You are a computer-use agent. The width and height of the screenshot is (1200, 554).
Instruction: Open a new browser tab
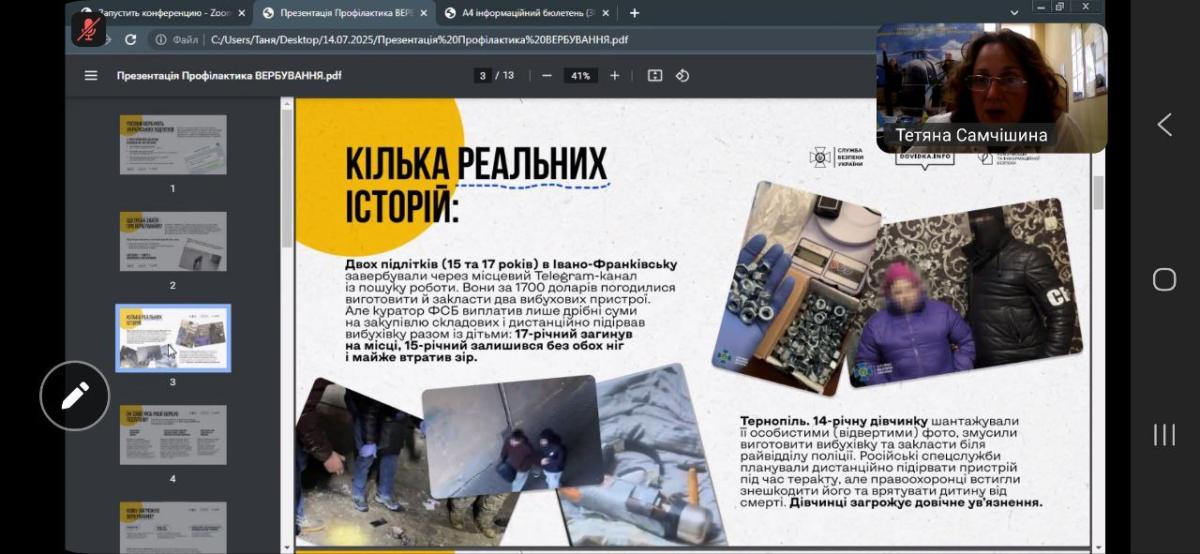pyautogui.click(x=634, y=13)
